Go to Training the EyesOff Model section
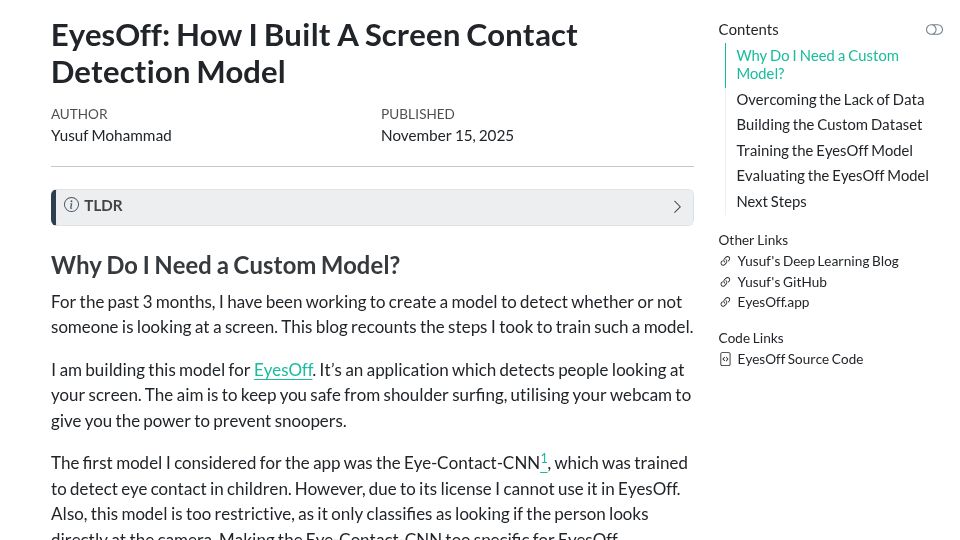Image resolution: width=960 pixels, height=540 pixels. [x=824, y=151]
